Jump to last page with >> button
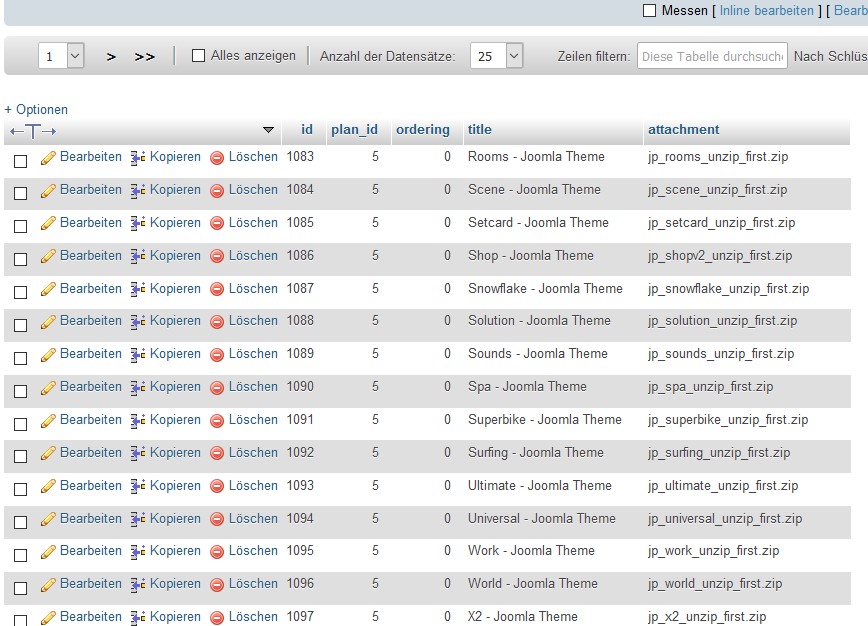The height and width of the screenshot is (626, 868). click(x=144, y=56)
